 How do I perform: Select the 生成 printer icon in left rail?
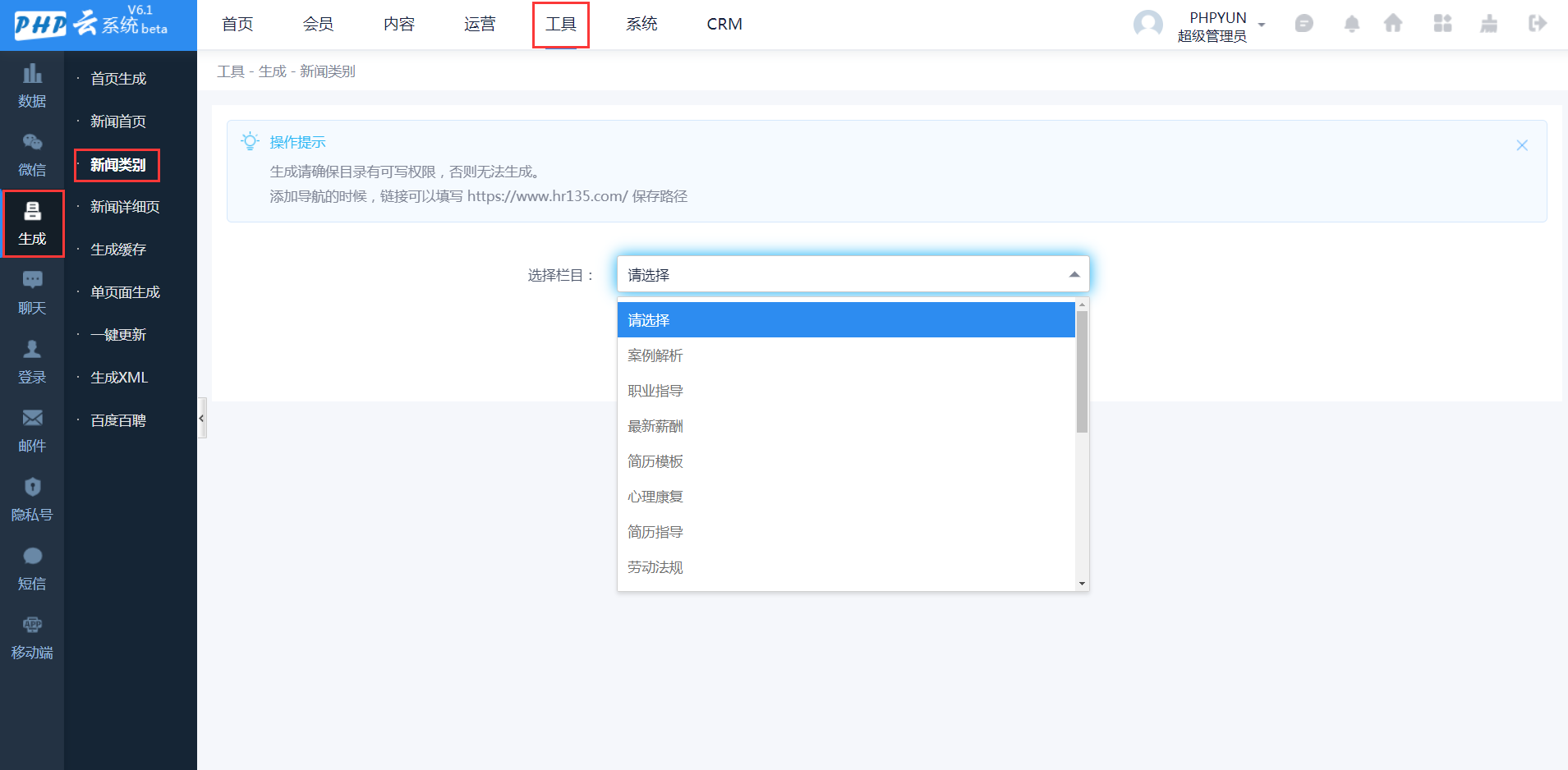tap(32, 212)
